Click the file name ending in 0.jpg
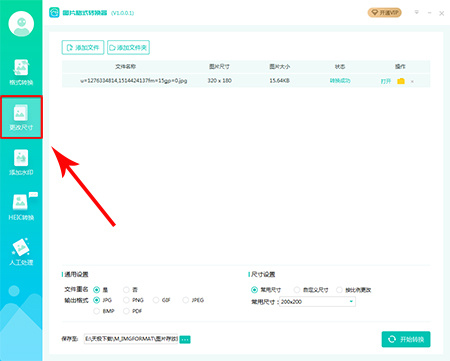 click(x=134, y=81)
